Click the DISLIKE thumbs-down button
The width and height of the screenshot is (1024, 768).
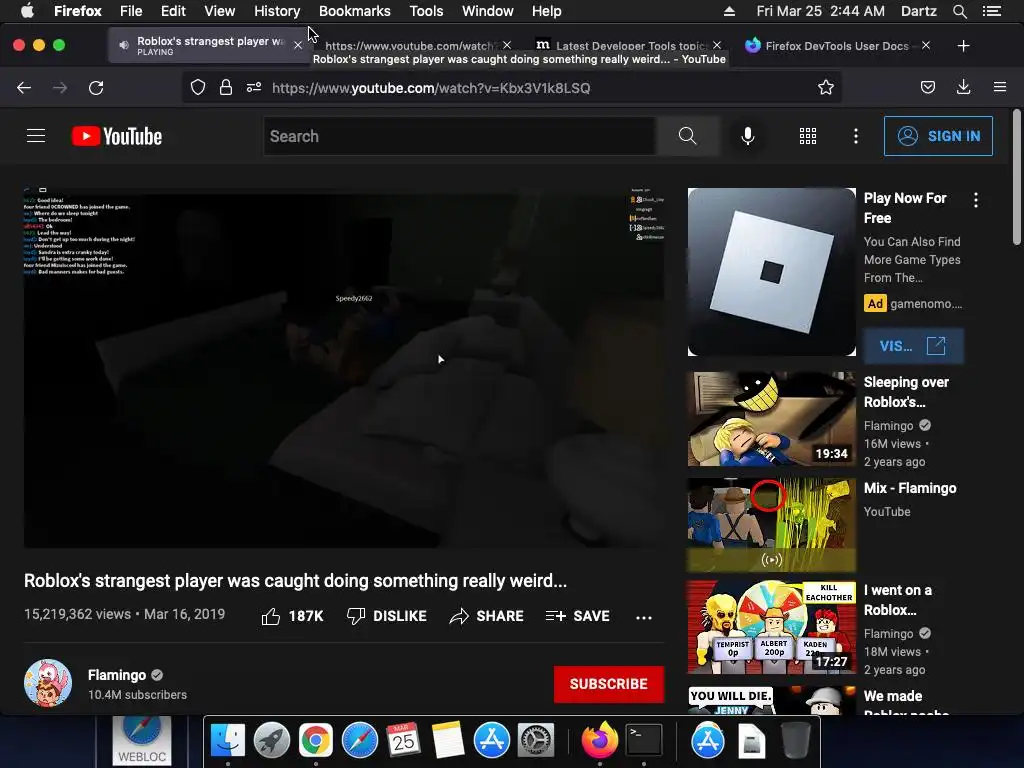(x=387, y=616)
